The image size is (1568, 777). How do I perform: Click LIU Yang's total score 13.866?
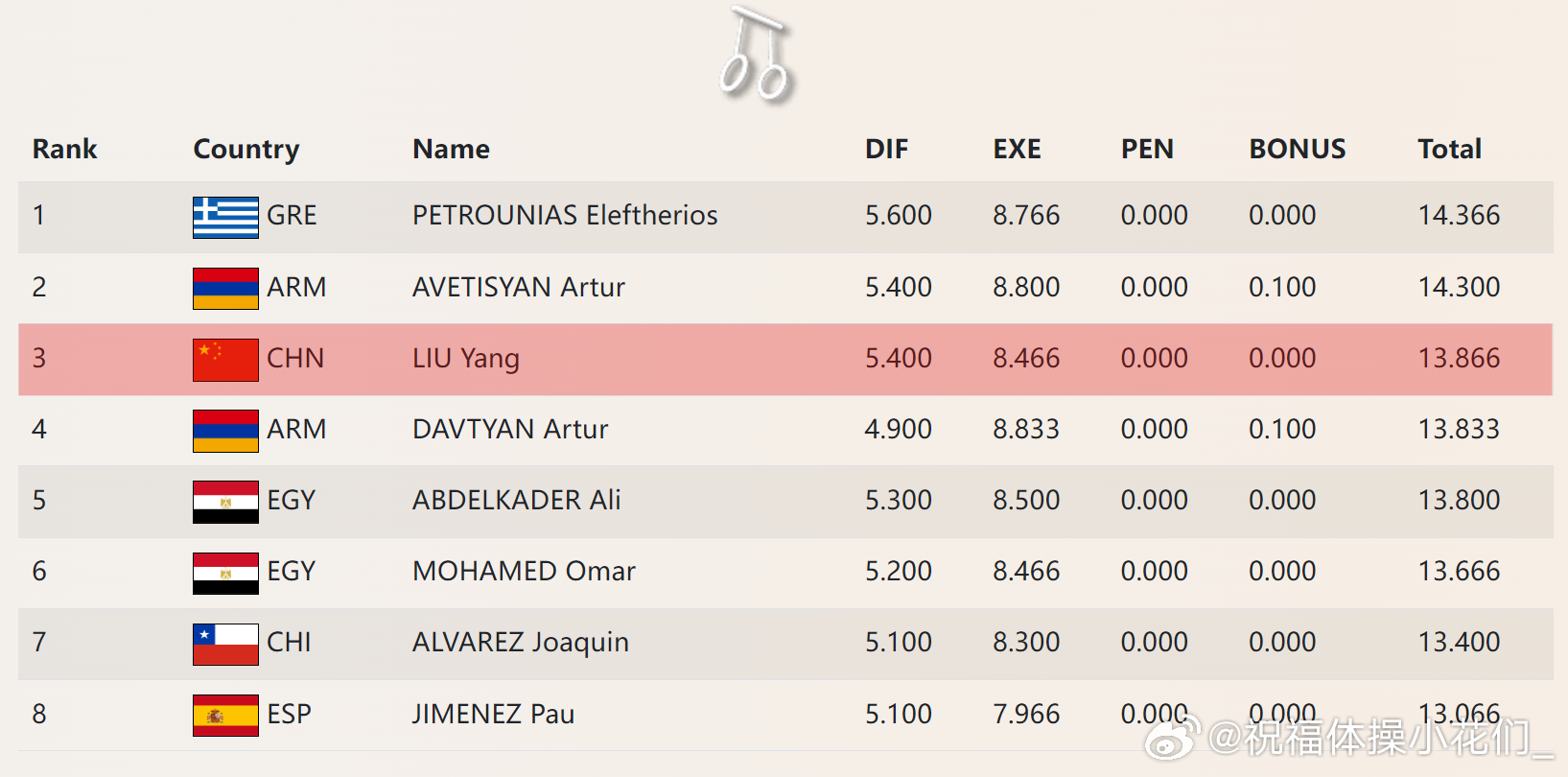(1459, 359)
